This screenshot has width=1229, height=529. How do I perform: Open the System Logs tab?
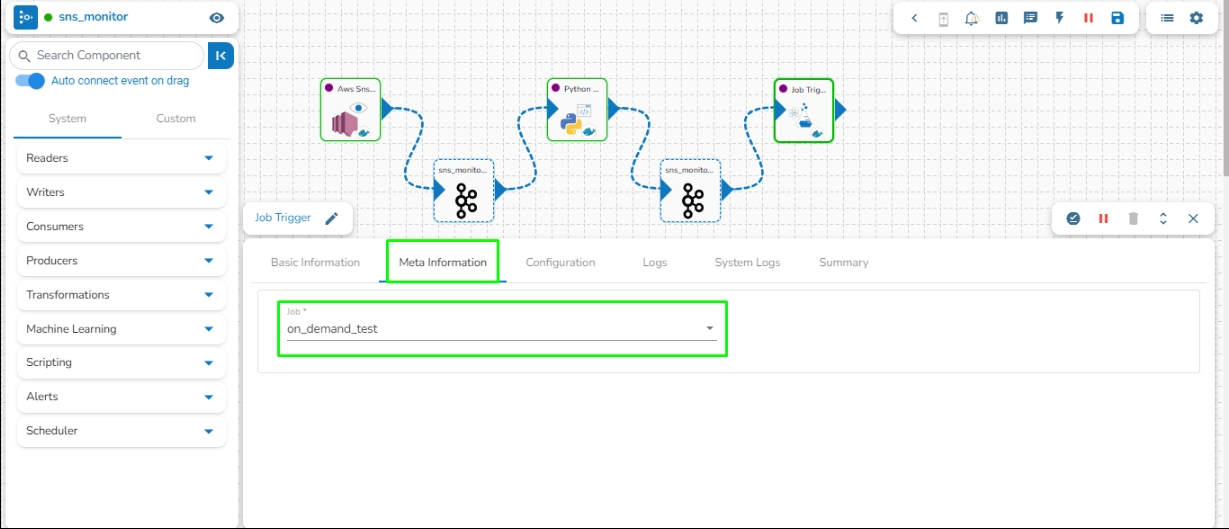pos(747,262)
